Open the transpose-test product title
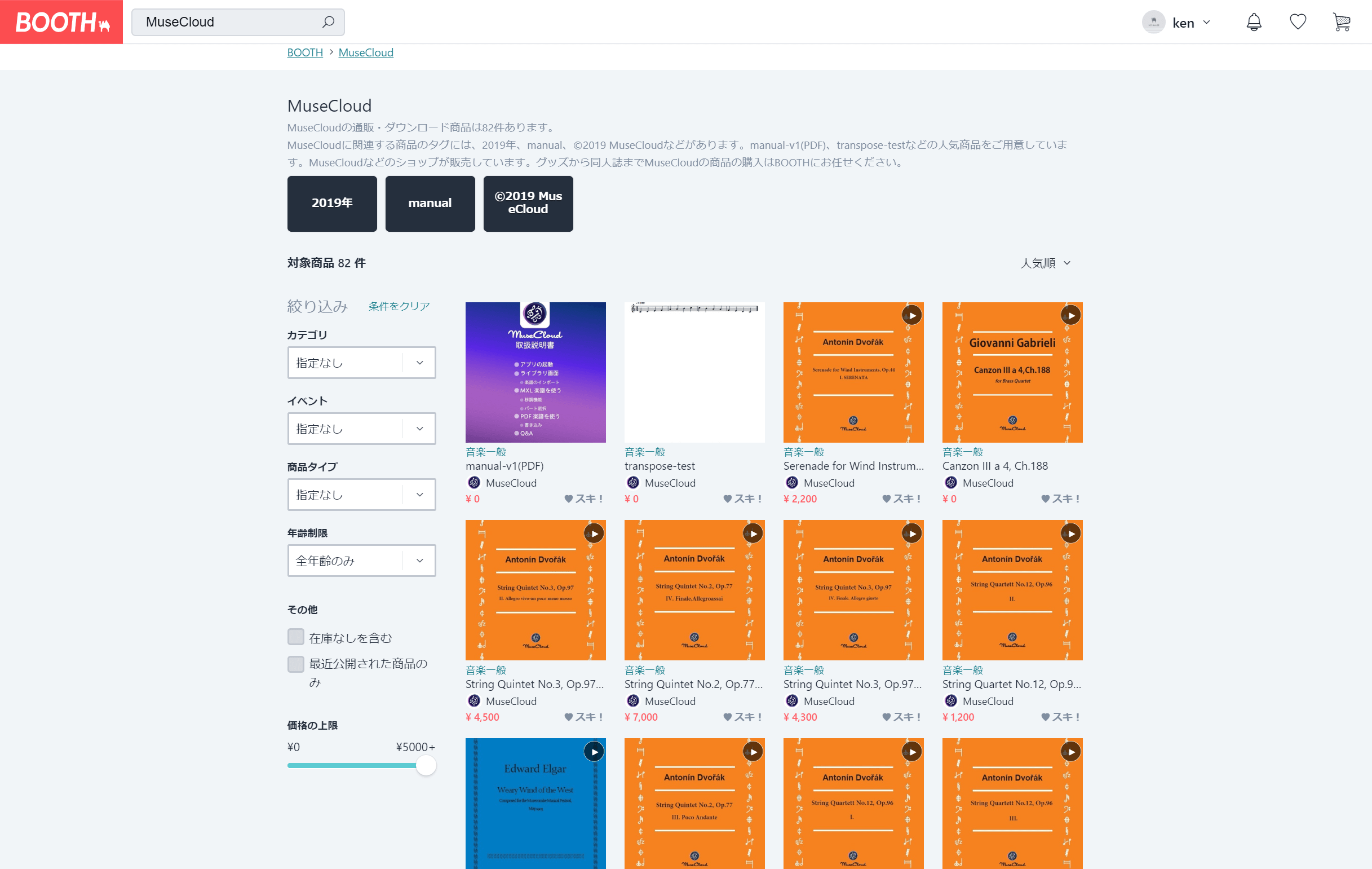1372x869 pixels. [x=660, y=466]
